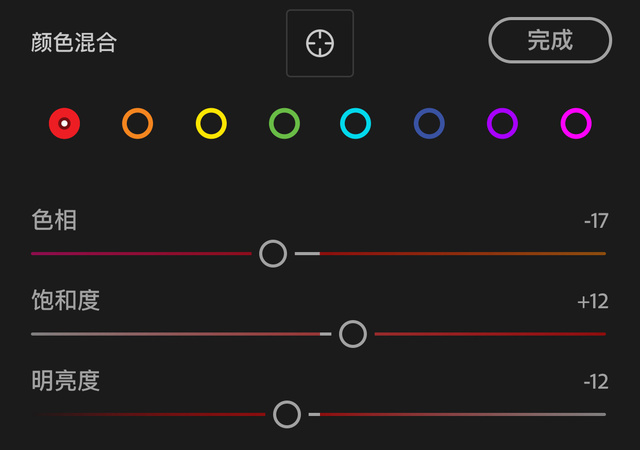640x450 pixels.
Task: Click the 色相 label
Action: (55, 221)
